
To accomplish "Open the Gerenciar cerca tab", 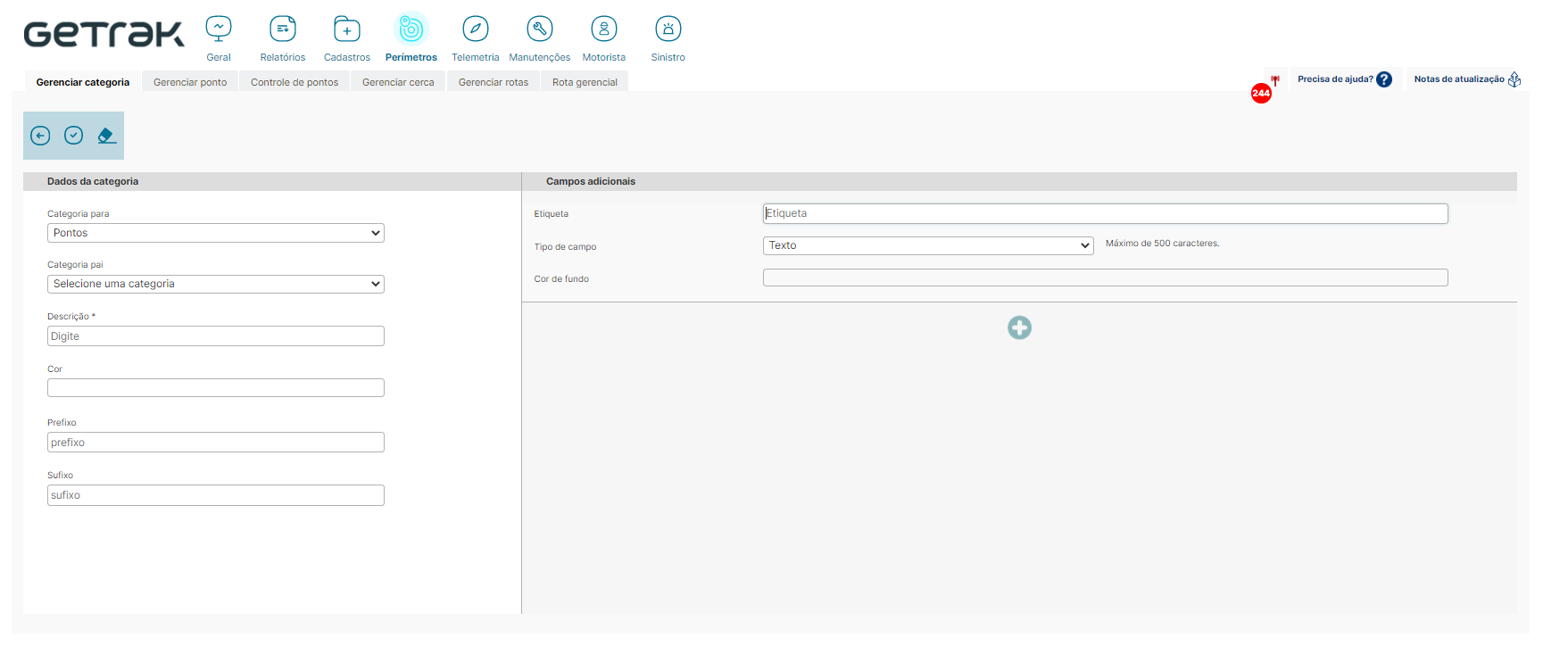I will [398, 82].
